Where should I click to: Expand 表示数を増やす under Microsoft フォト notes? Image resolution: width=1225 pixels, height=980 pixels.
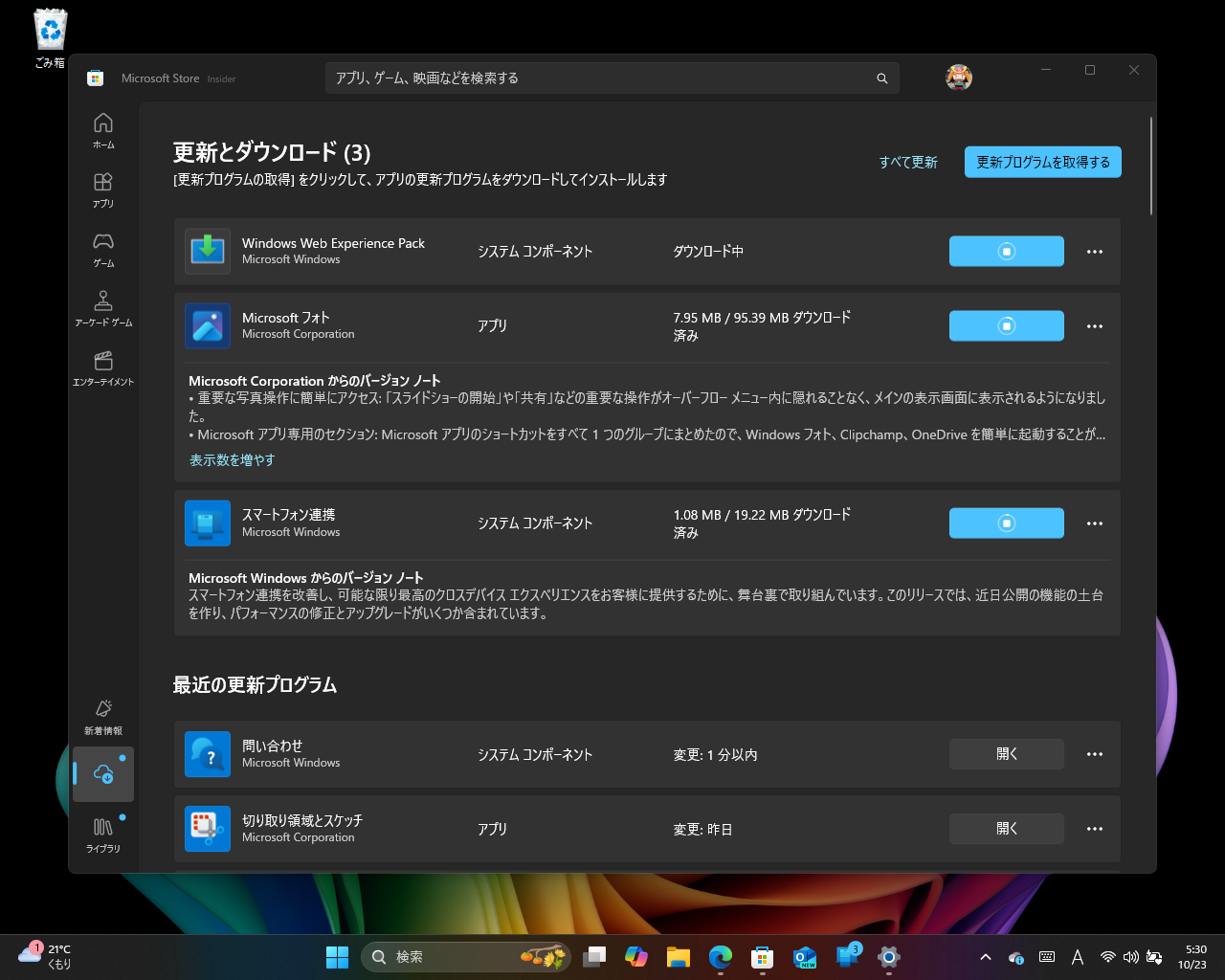pyautogui.click(x=232, y=459)
